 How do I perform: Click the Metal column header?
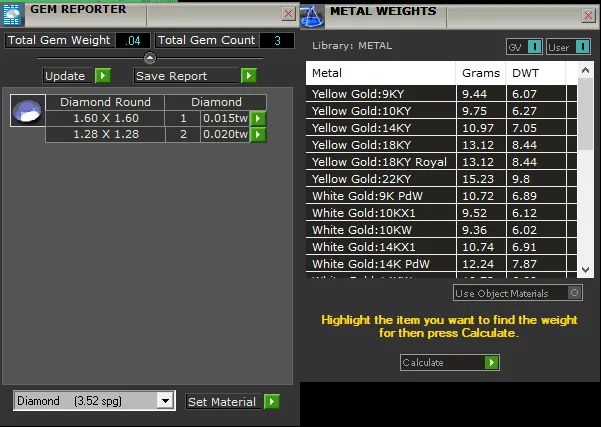(x=381, y=73)
